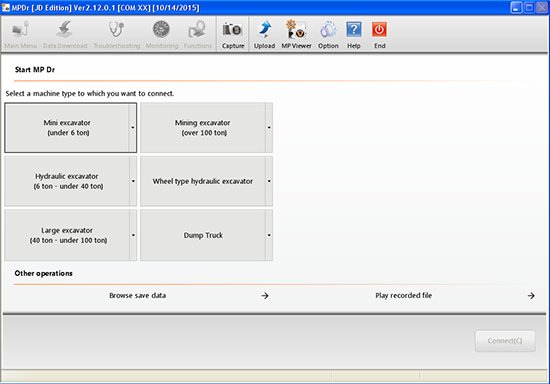Image resolution: width=550 pixels, height=384 pixels.
Task: Launch MP Viewer from the toolbar
Action: coord(296,34)
